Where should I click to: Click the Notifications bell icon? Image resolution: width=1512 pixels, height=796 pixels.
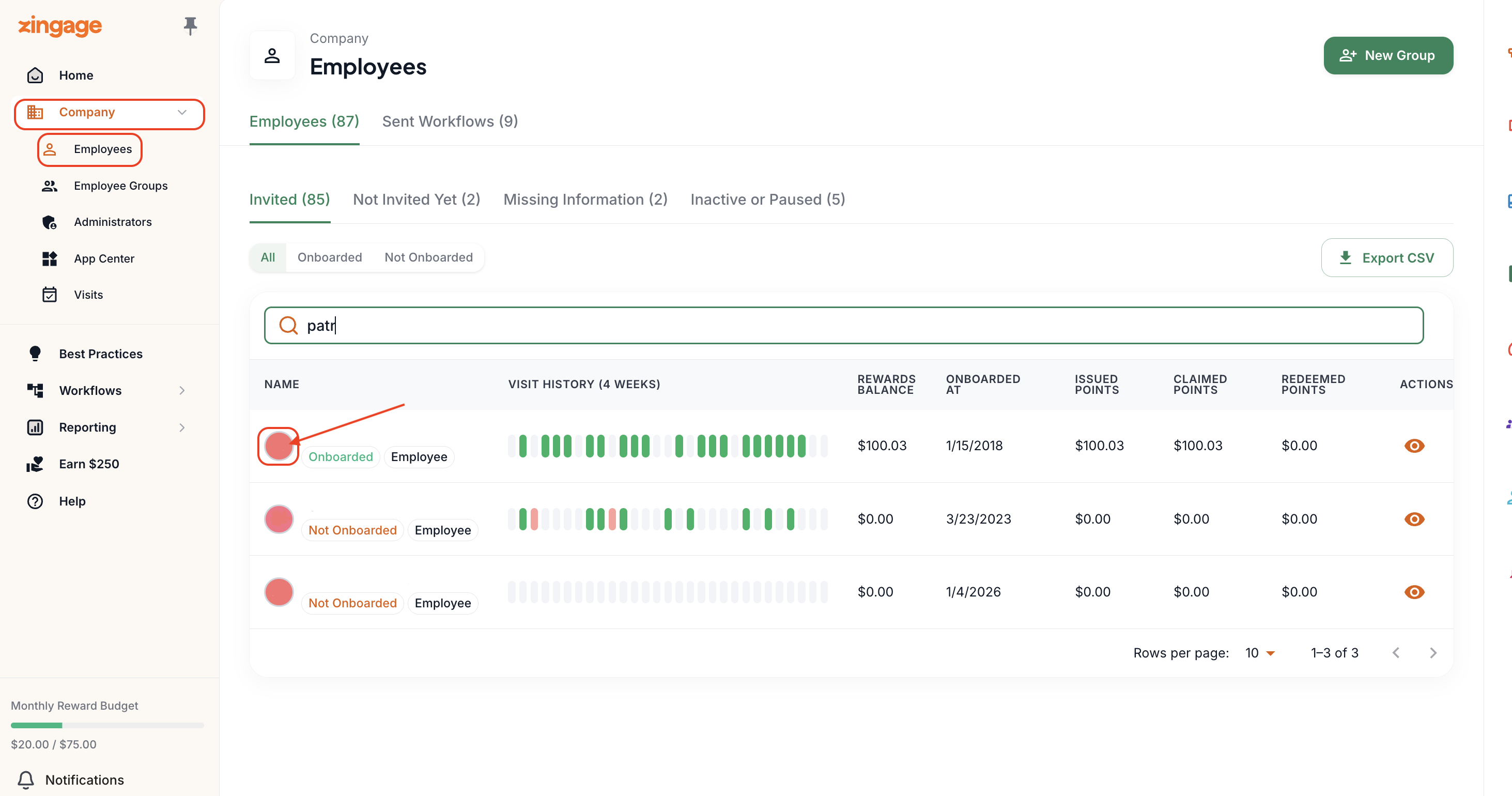click(x=26, y=779)
